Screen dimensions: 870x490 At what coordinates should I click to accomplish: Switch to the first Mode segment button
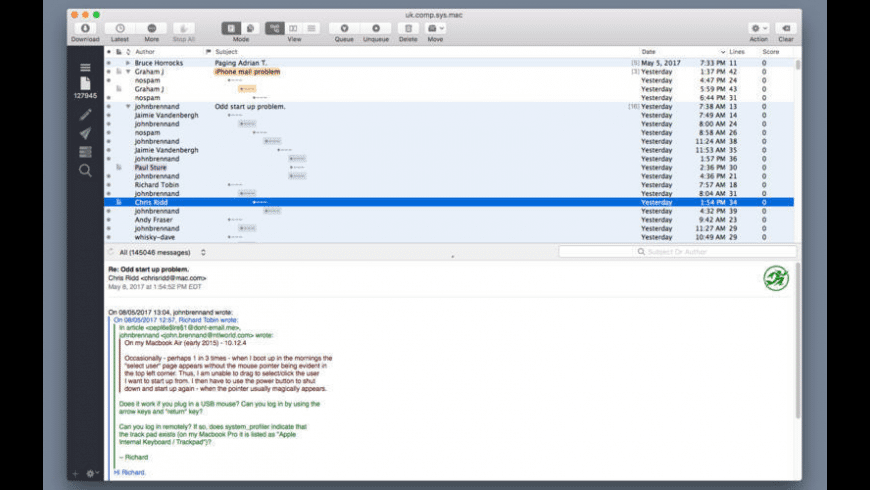[231, 29]
